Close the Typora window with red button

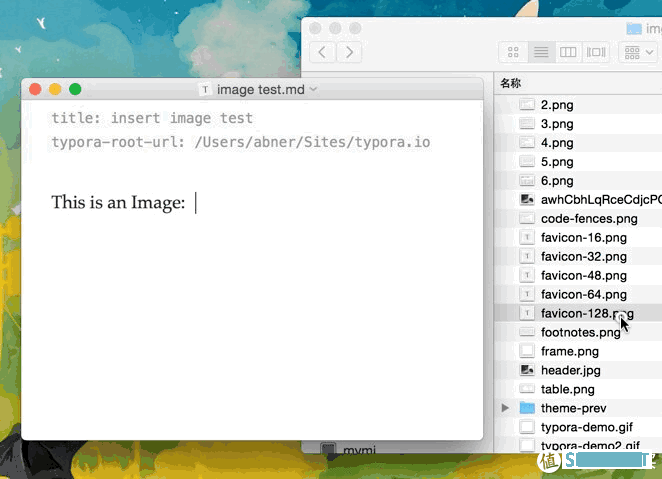tap(35, 89)
